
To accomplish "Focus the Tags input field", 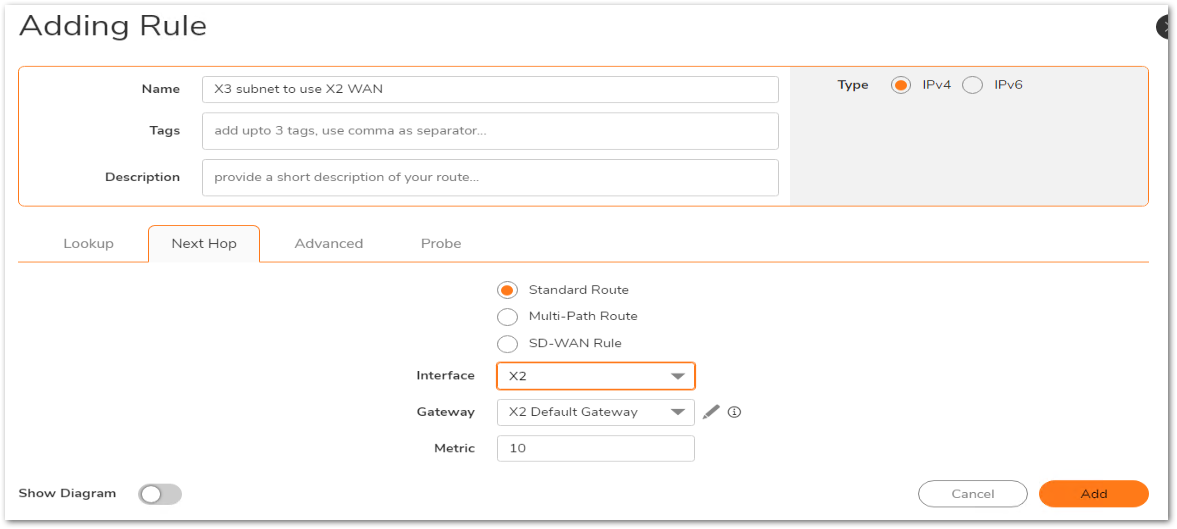I will tap(490, 131).
